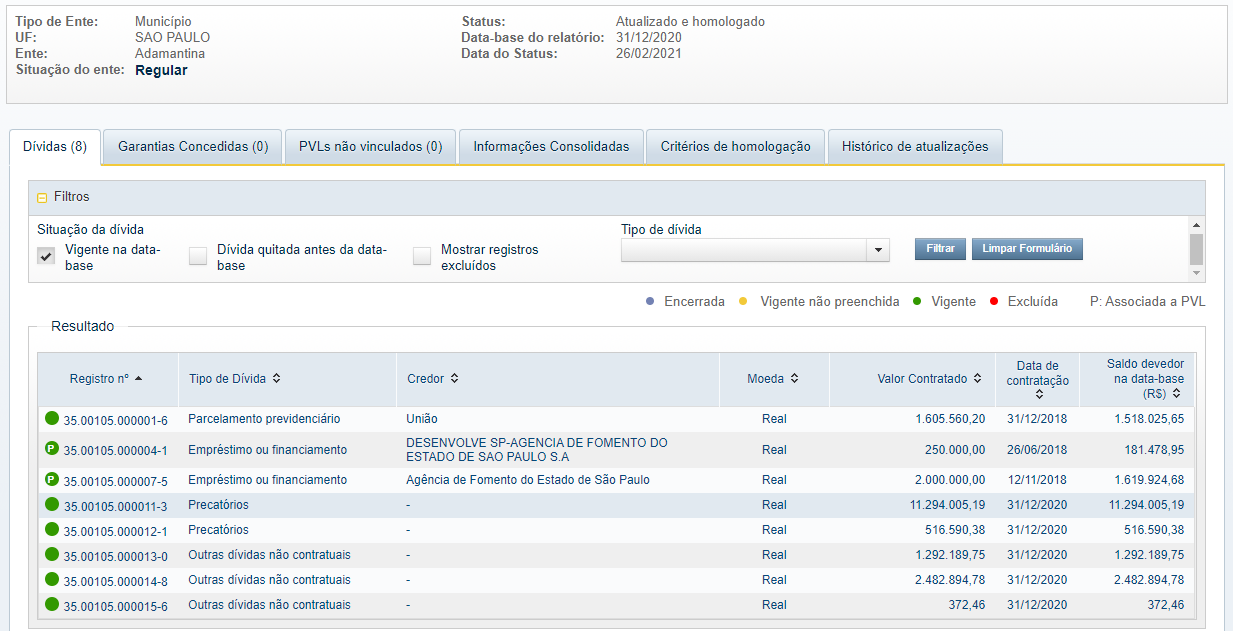Open registro 35.00105.000012-1 link
The image size is (1233, 631).
pos(115,531)
